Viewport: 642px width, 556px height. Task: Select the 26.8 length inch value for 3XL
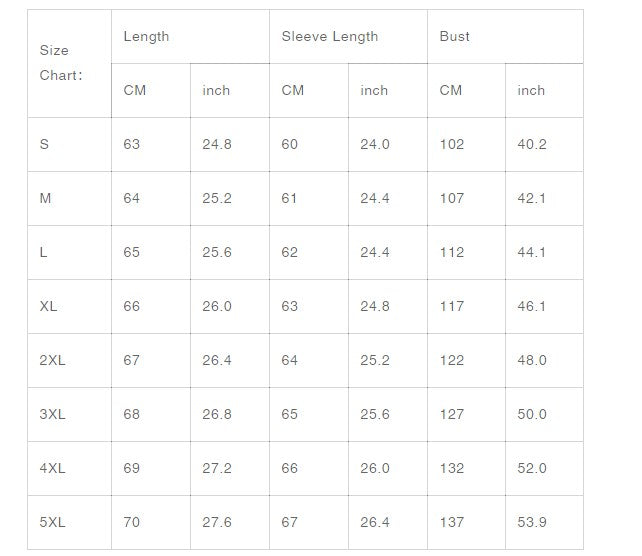[217, 415]
